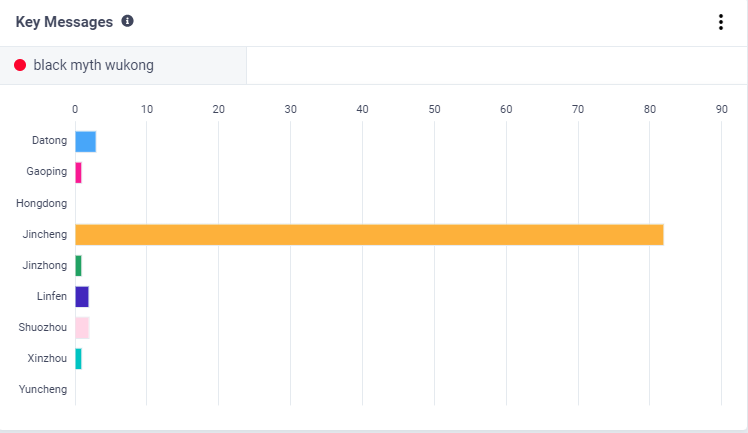
Task: Select the black myth wukong tab
Action: pyautogui.click(x=93, y=65)
